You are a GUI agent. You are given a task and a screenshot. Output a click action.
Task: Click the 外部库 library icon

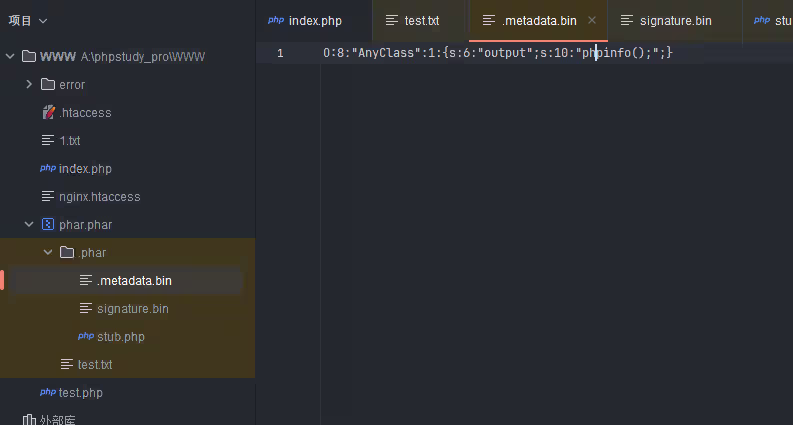[28, 419]
